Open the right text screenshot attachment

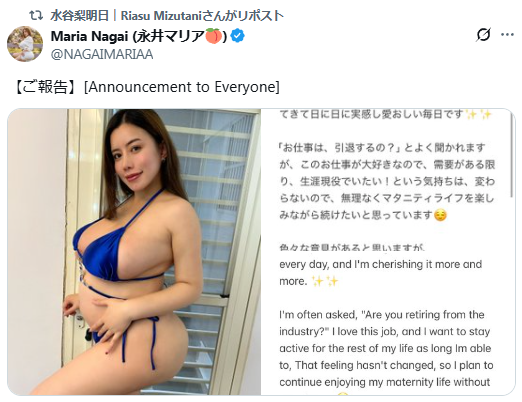coord(388,252)
